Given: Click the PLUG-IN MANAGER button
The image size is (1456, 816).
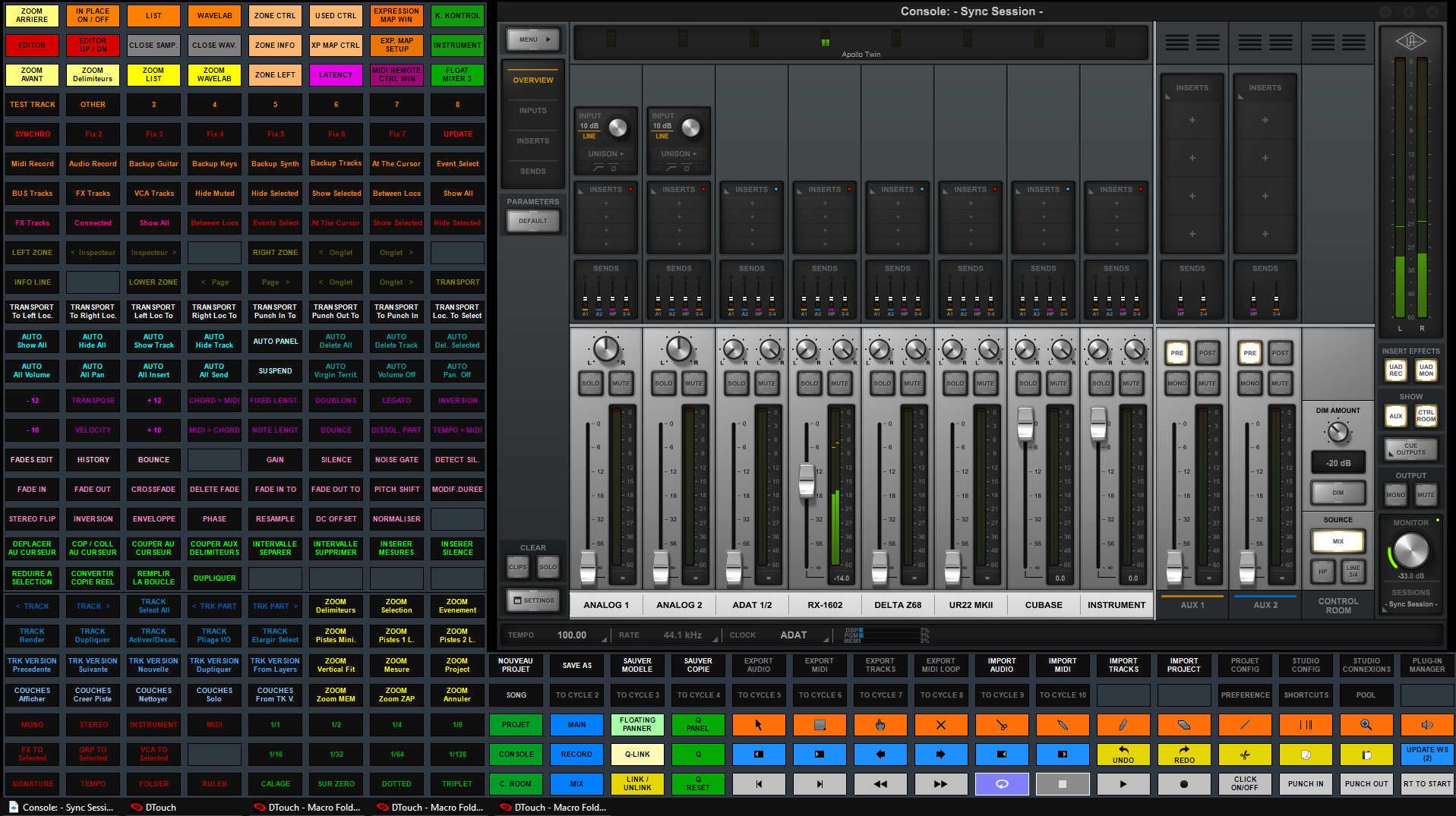Looking at the screenshot, I should (1427, 666).
